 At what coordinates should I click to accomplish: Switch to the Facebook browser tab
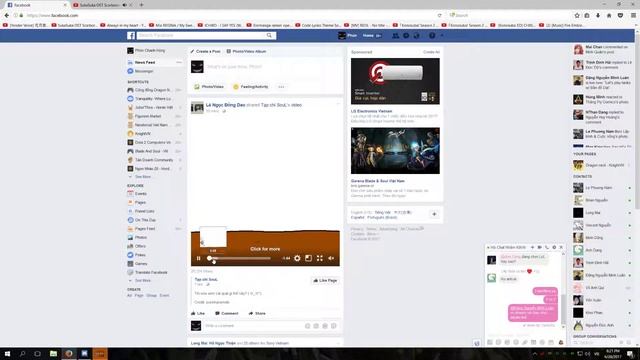click(36, 5)
